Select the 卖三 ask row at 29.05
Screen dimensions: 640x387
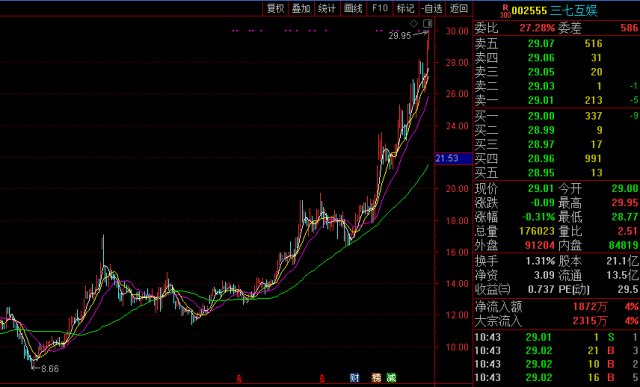click(556, 72)
